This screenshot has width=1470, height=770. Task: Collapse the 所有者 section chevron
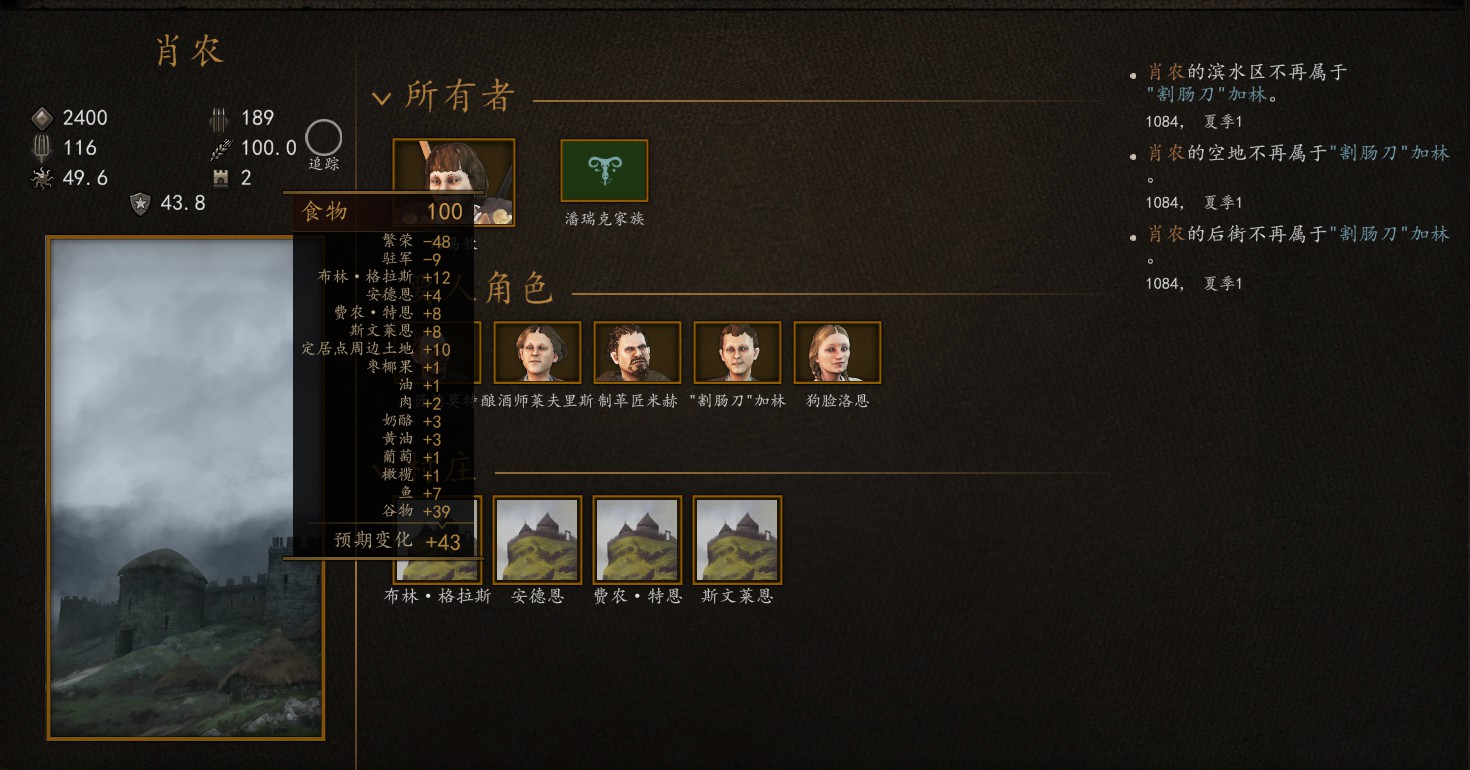[x=381, y=98]
